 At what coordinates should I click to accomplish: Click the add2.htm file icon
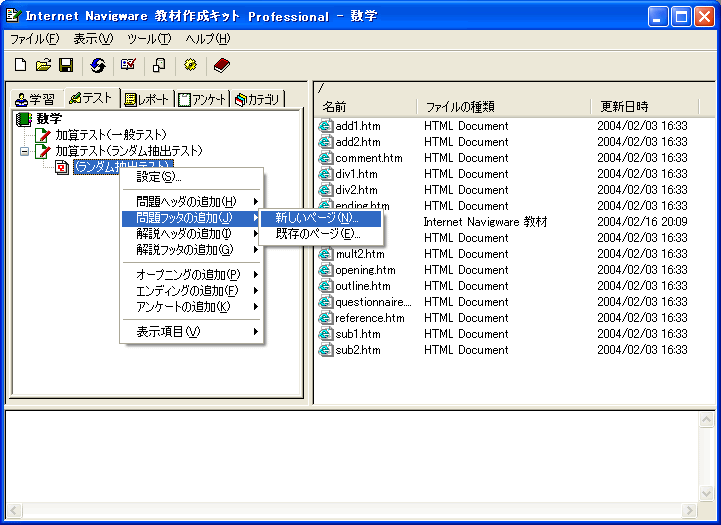[x=326, y=142]
